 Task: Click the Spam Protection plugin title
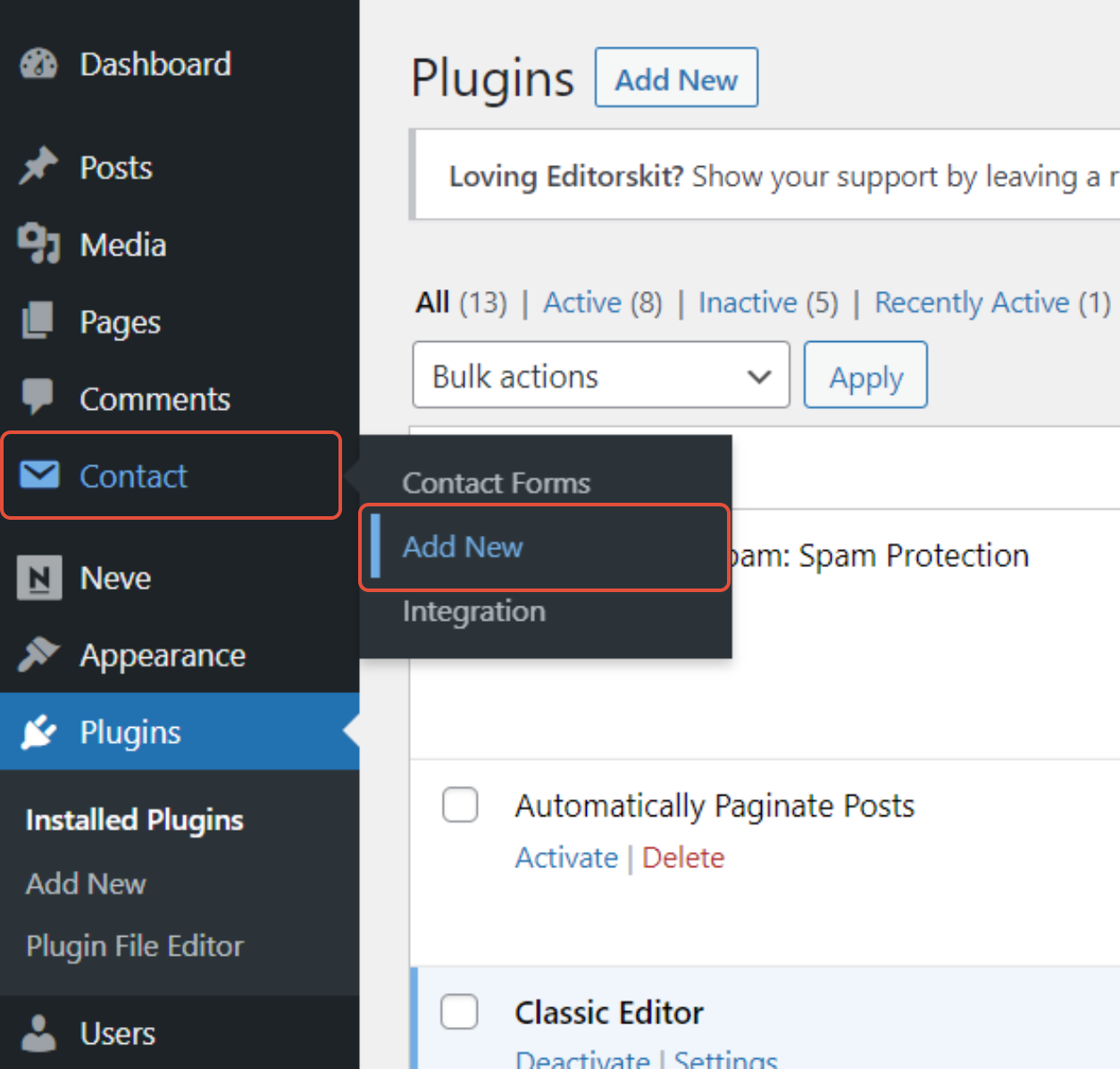pyautogui.click(x=881, y=555)
